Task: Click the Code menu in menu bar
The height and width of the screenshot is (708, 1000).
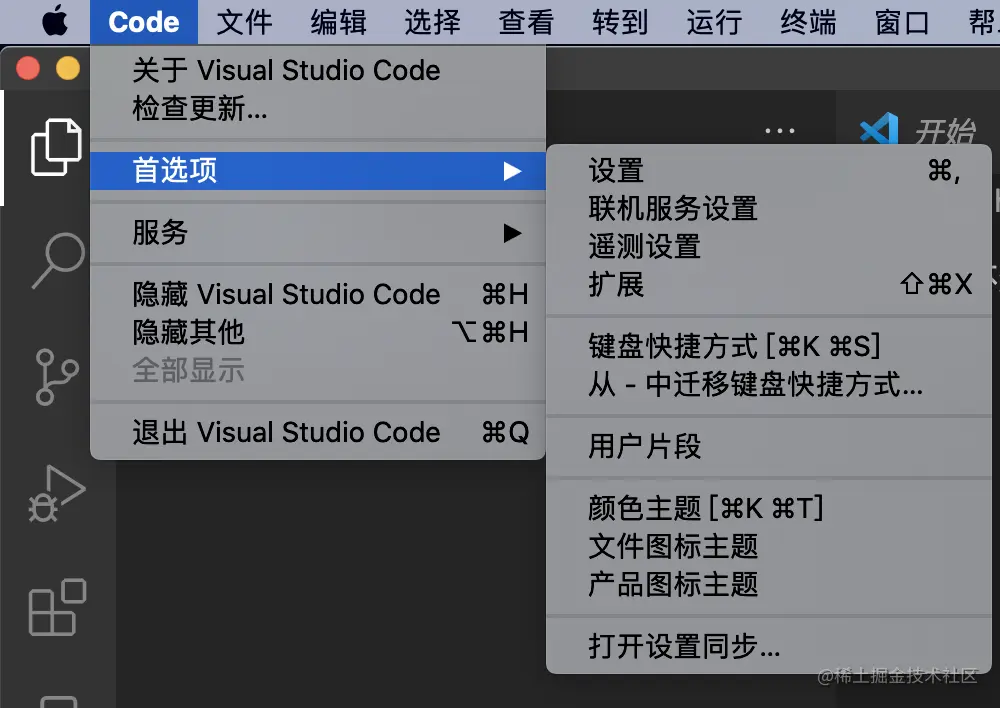Action: [x=143, y=22]
